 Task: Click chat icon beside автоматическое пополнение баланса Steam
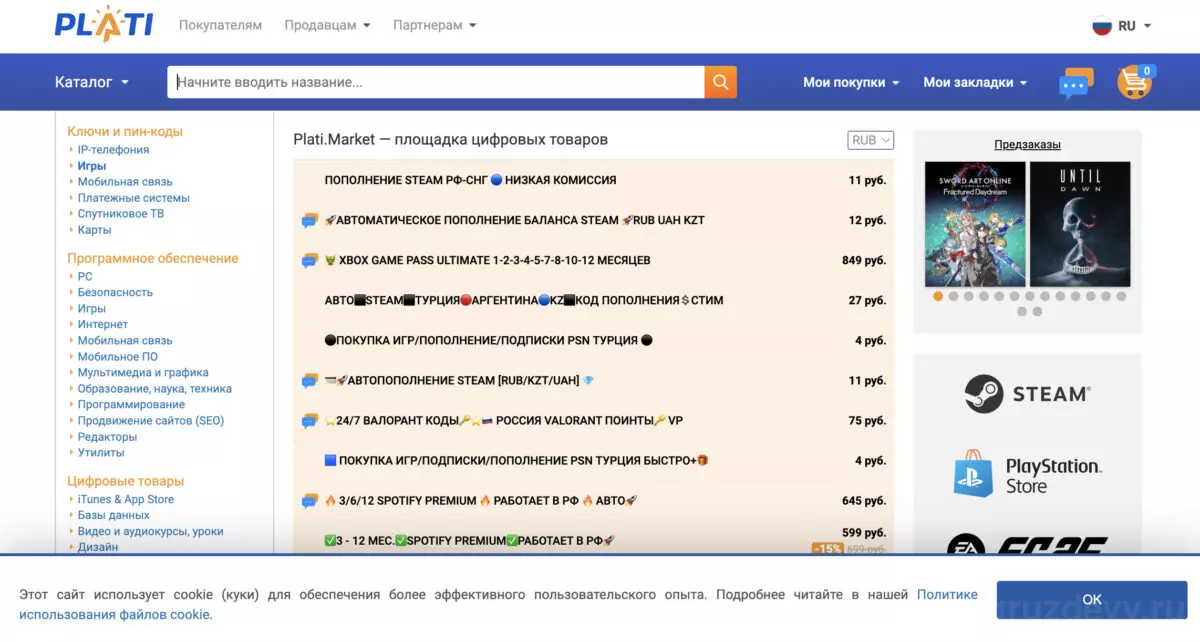tap(310, 221)
